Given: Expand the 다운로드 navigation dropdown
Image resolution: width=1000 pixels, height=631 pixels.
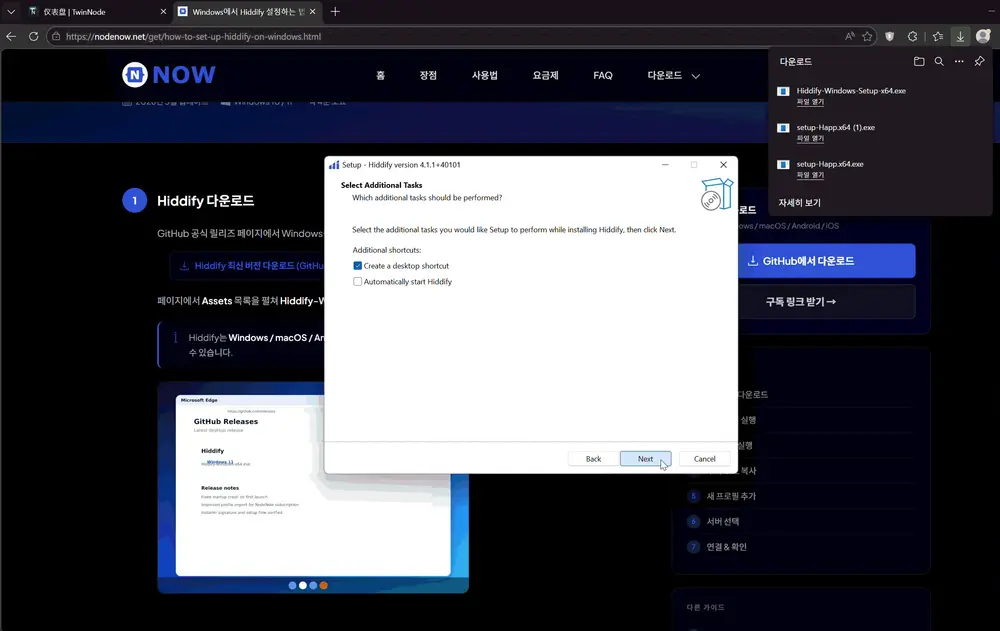Looking at the screenshot, I should tap(673, 75).
